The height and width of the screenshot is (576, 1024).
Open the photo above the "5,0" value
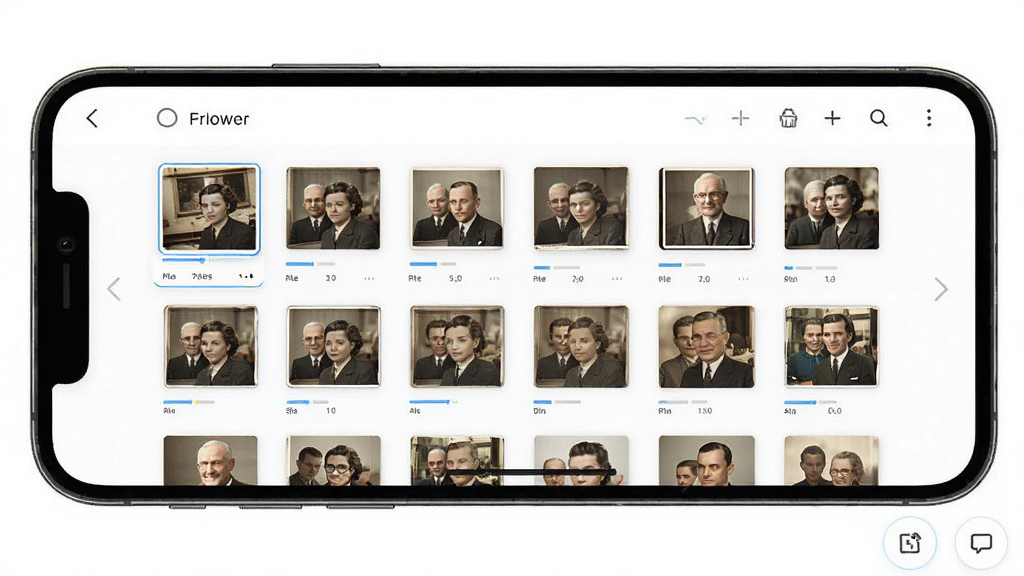[456, 208]
